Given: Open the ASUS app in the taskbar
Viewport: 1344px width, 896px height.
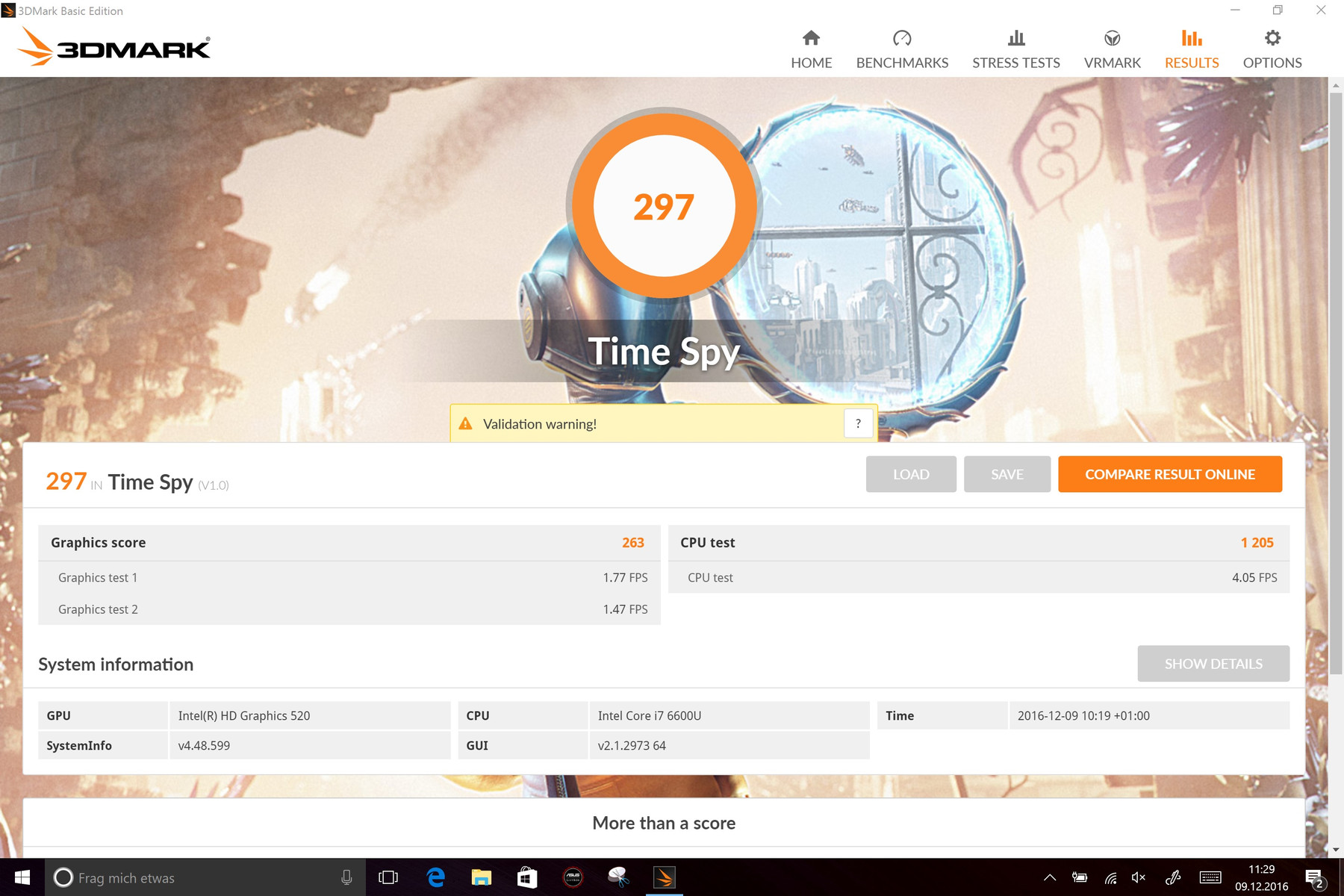Looking at the screenshot, I should point(573,877).
